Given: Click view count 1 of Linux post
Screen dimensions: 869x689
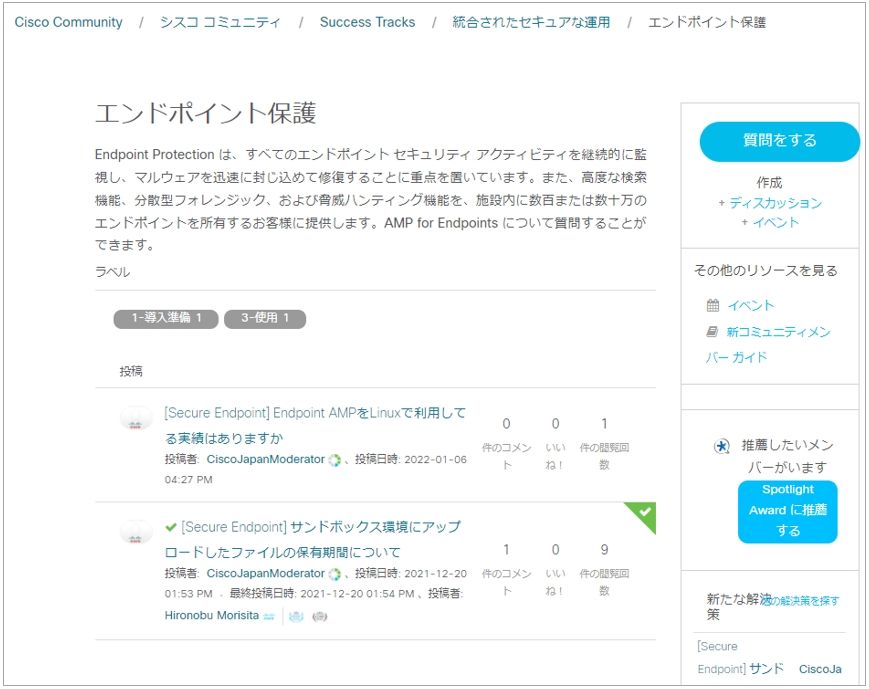Looking at the screenshot, I should (604, 424).
